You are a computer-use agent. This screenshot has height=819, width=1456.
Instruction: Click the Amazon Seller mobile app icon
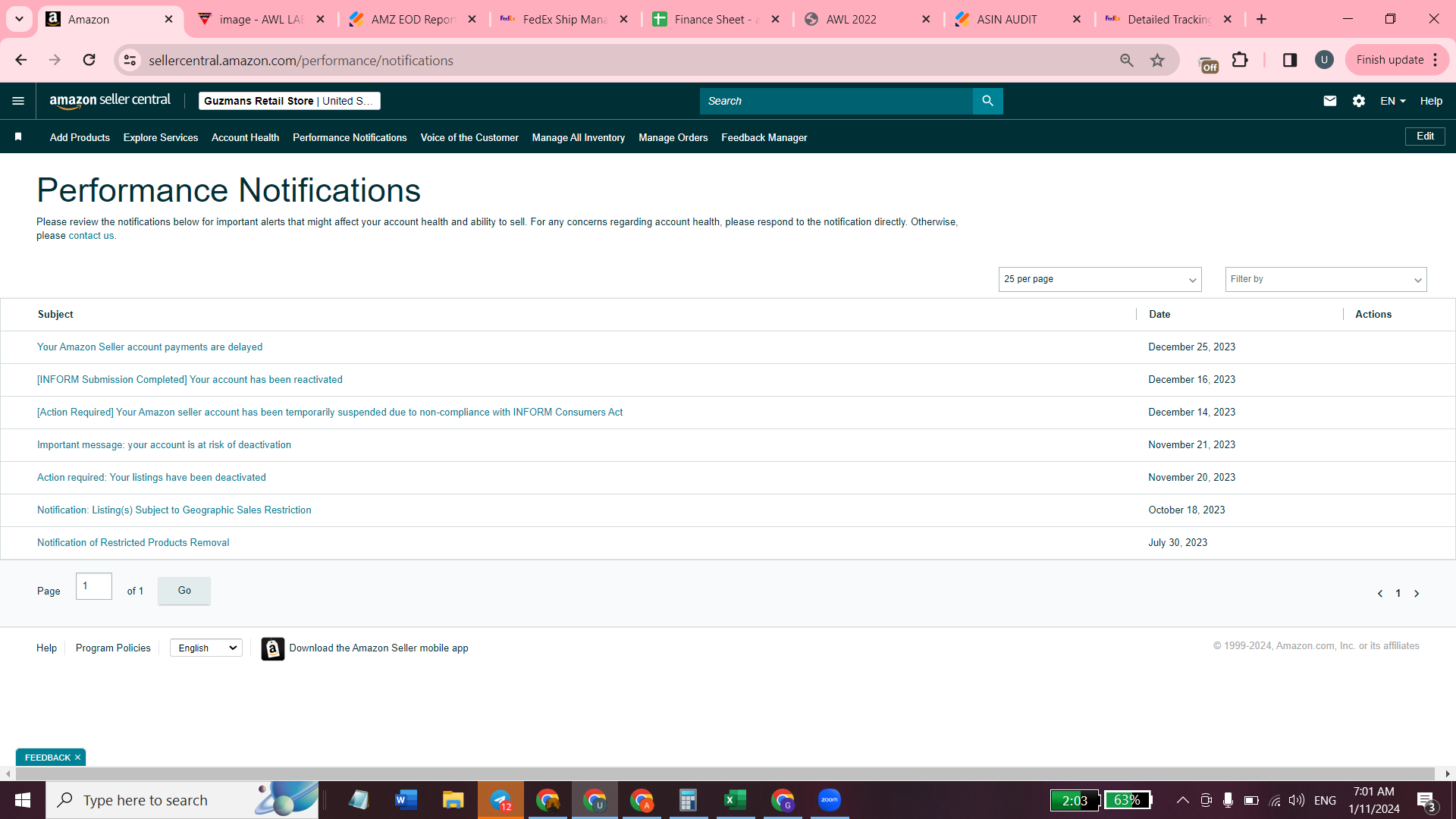tap(273, 648)
